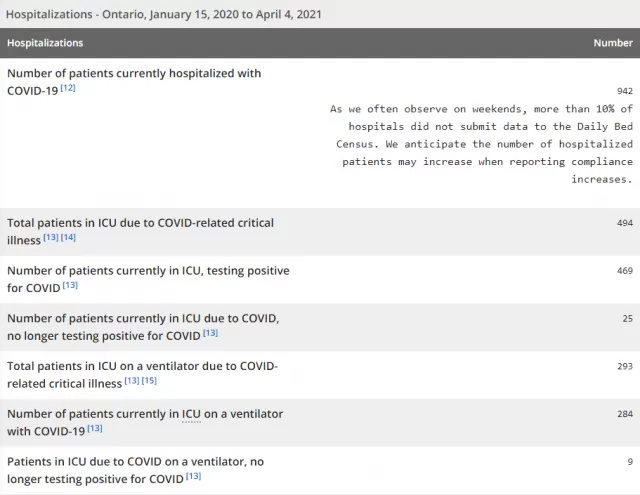Click the value 942 hospitalized patients
This screenshot has height=495, width=640.
[625, 91]
